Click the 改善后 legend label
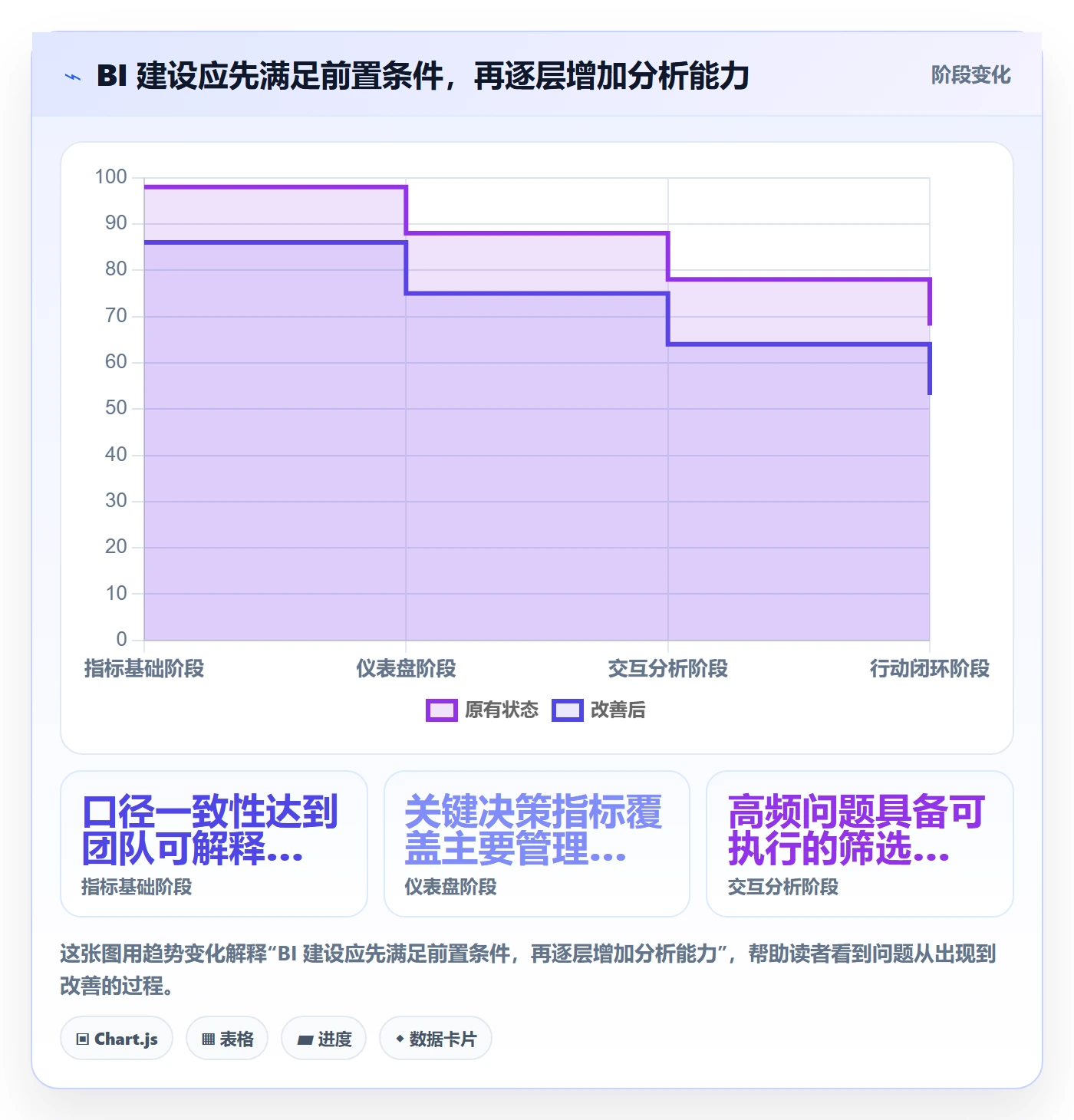The height and width of the screenshot is (1120, 1074). (x=618, y=710)
